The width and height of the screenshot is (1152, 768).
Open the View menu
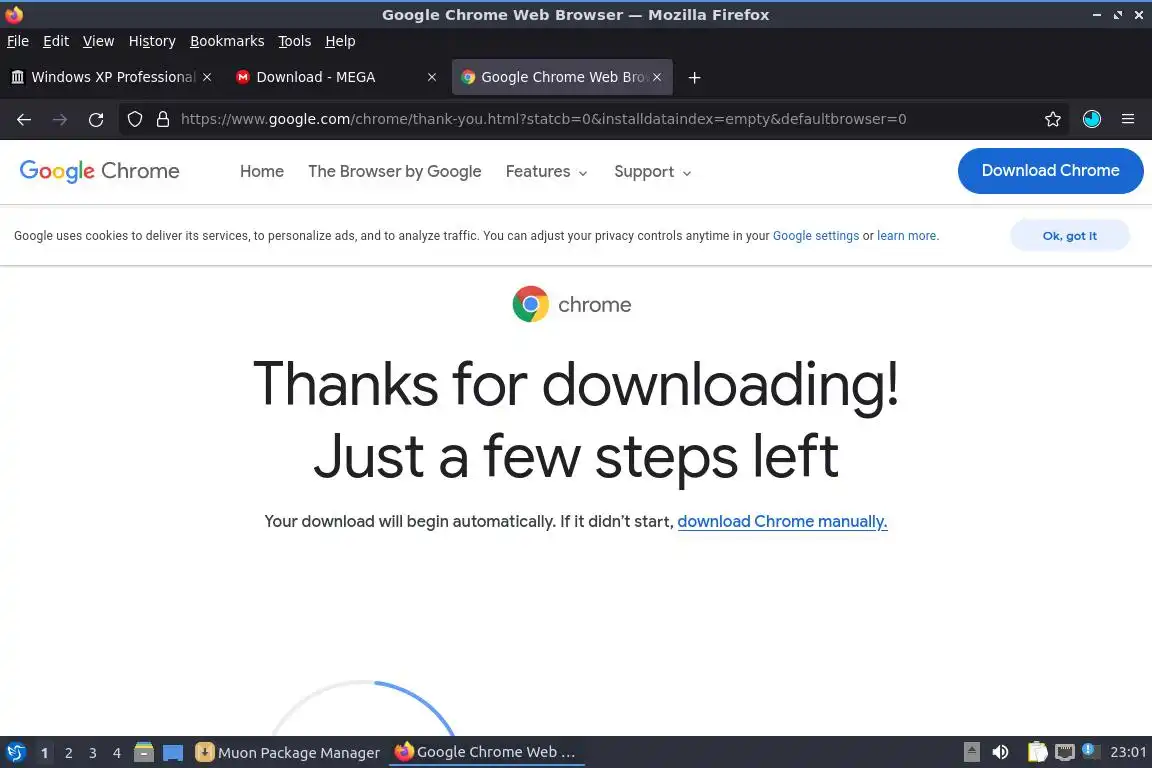(x=98, y=41)
